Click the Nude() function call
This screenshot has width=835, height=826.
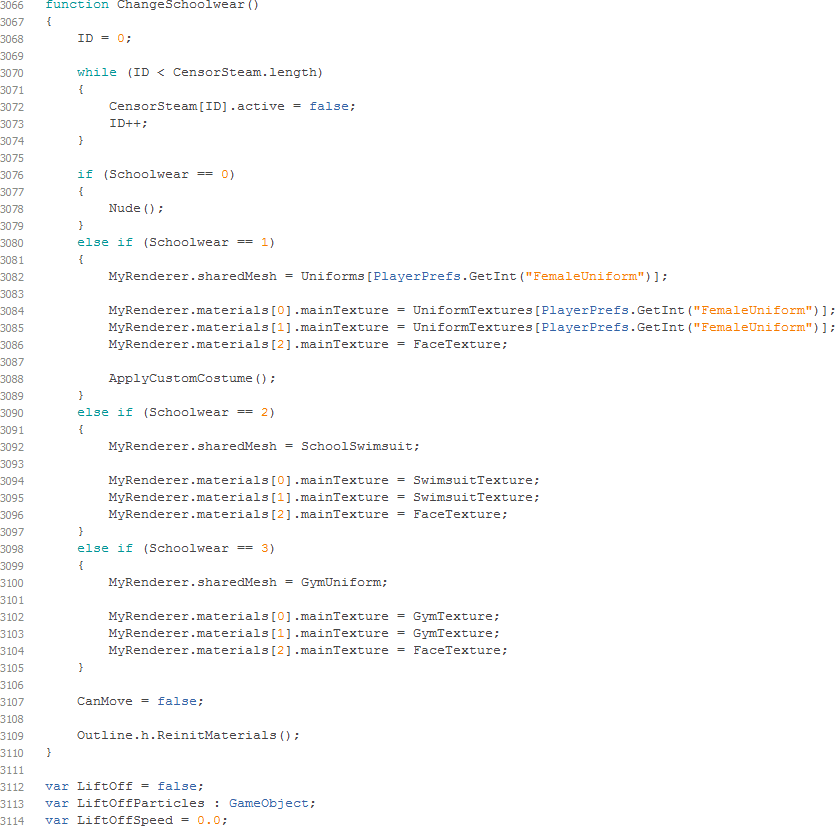[x=136, y=208]
